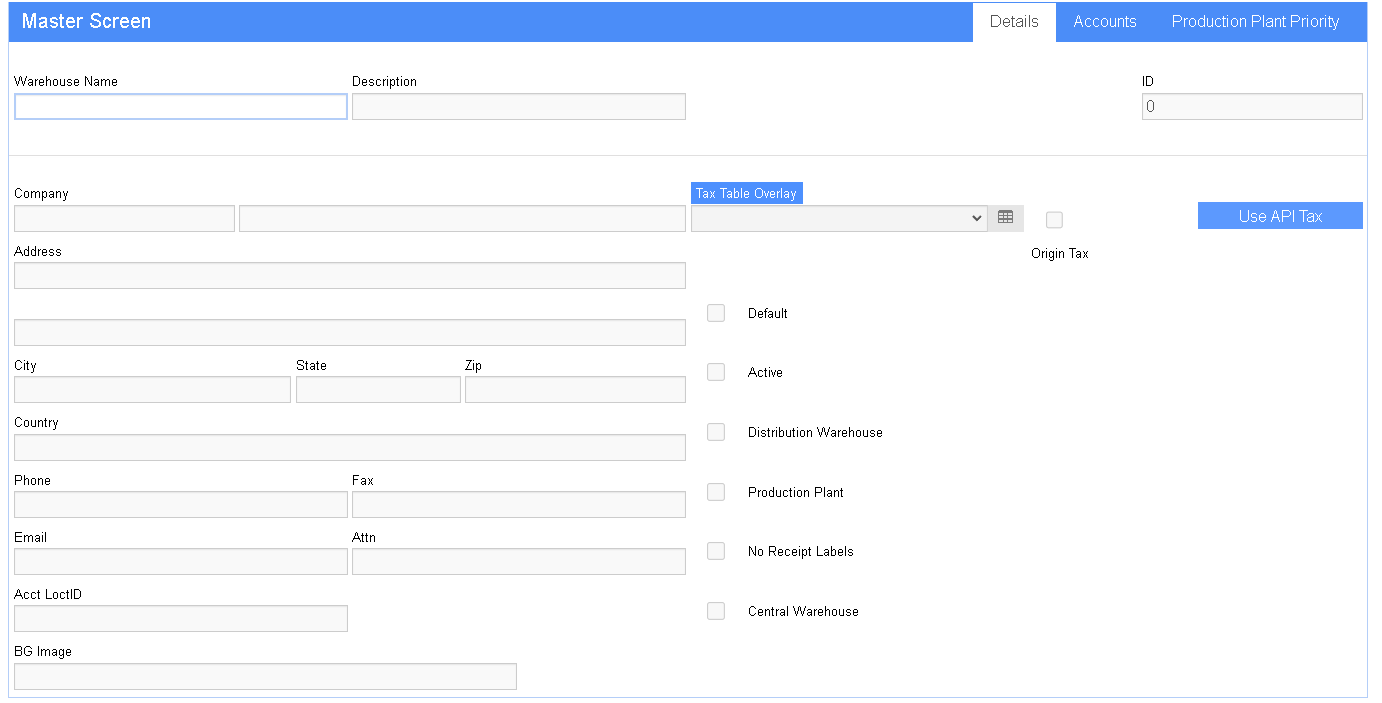The image size is (1382, 703).
Task: Click into the City field
Action: coord(152,390)
